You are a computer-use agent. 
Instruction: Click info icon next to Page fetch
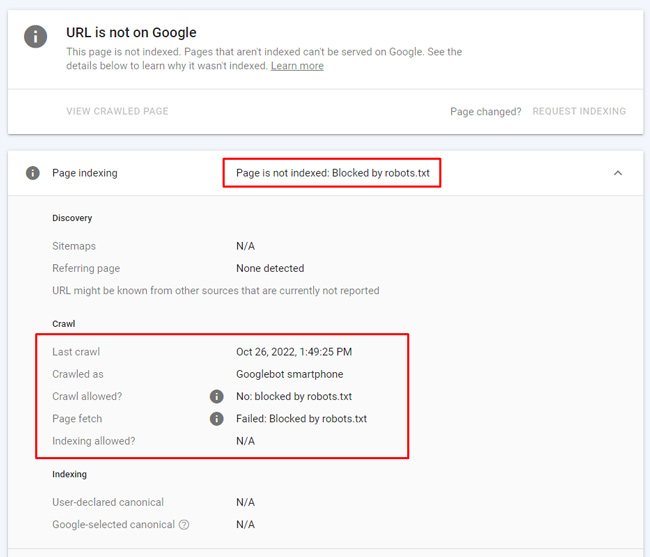(216, 419)
